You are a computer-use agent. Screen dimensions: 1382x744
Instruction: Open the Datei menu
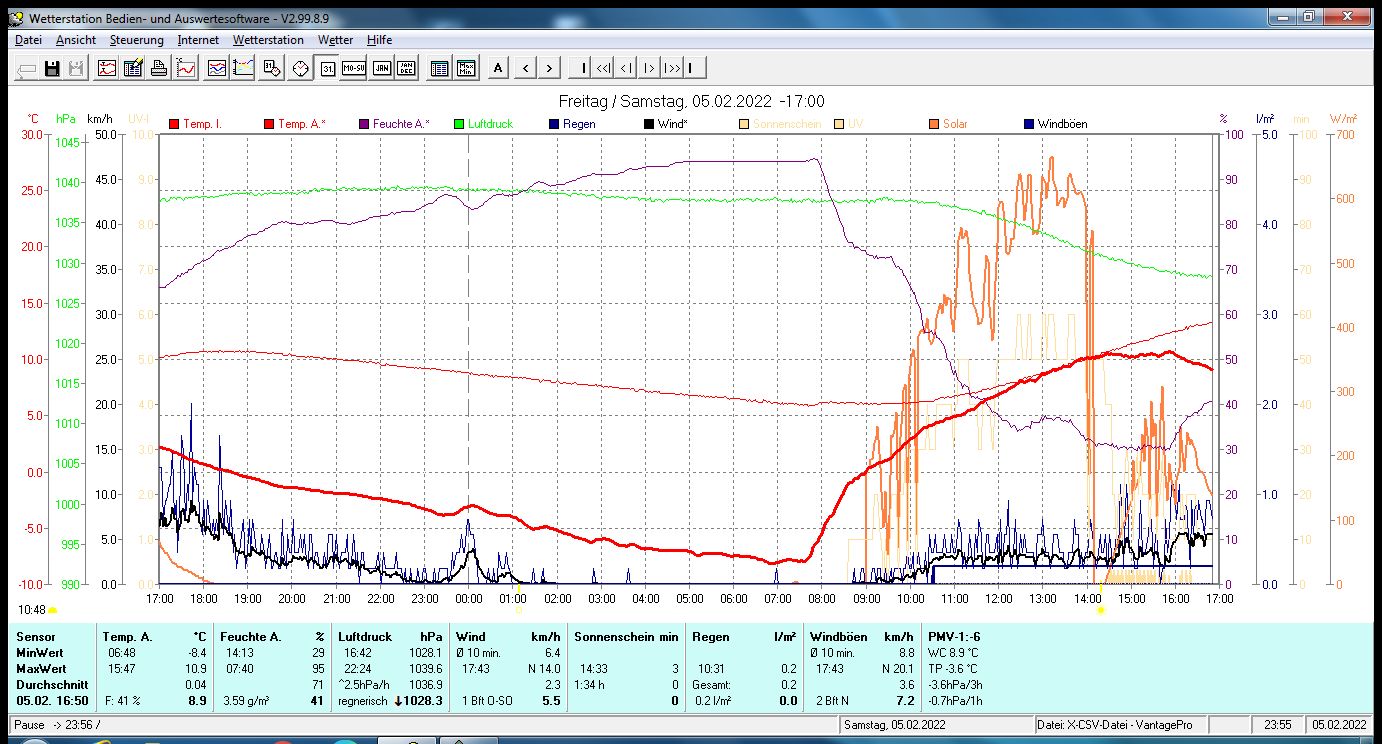point(28,40)
